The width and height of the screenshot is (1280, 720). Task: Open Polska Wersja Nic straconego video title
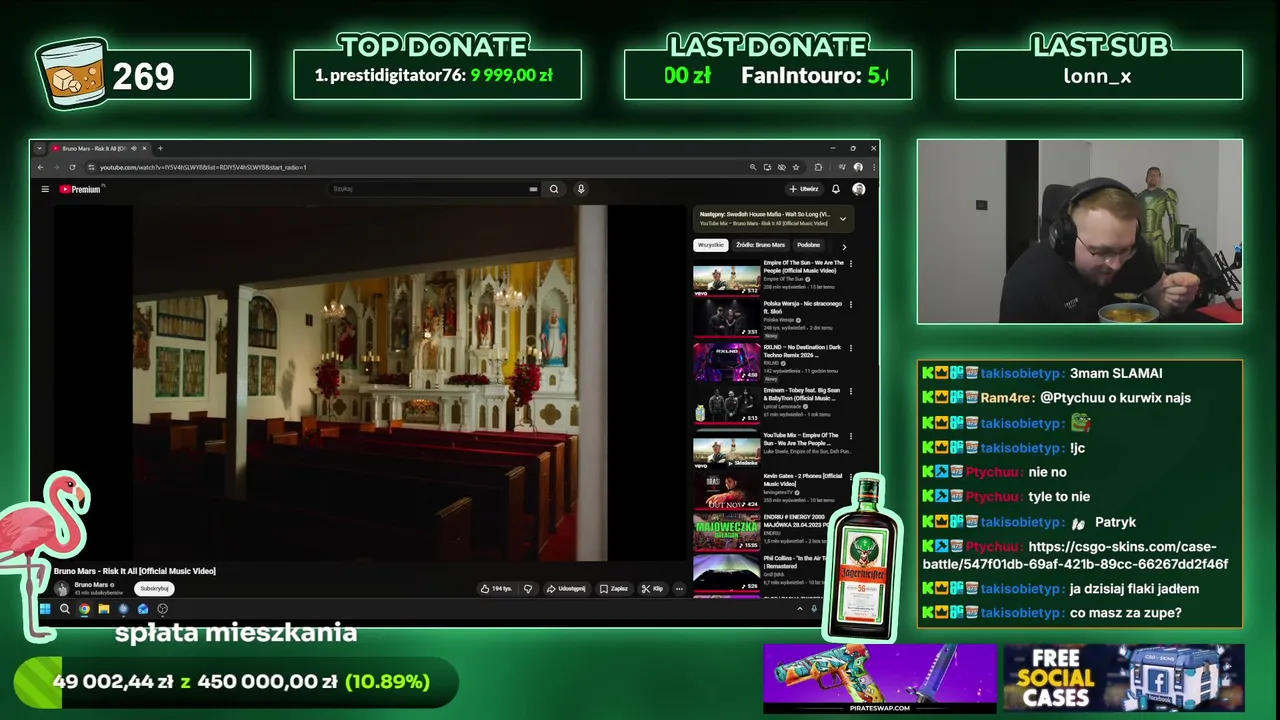pos(803,307)
